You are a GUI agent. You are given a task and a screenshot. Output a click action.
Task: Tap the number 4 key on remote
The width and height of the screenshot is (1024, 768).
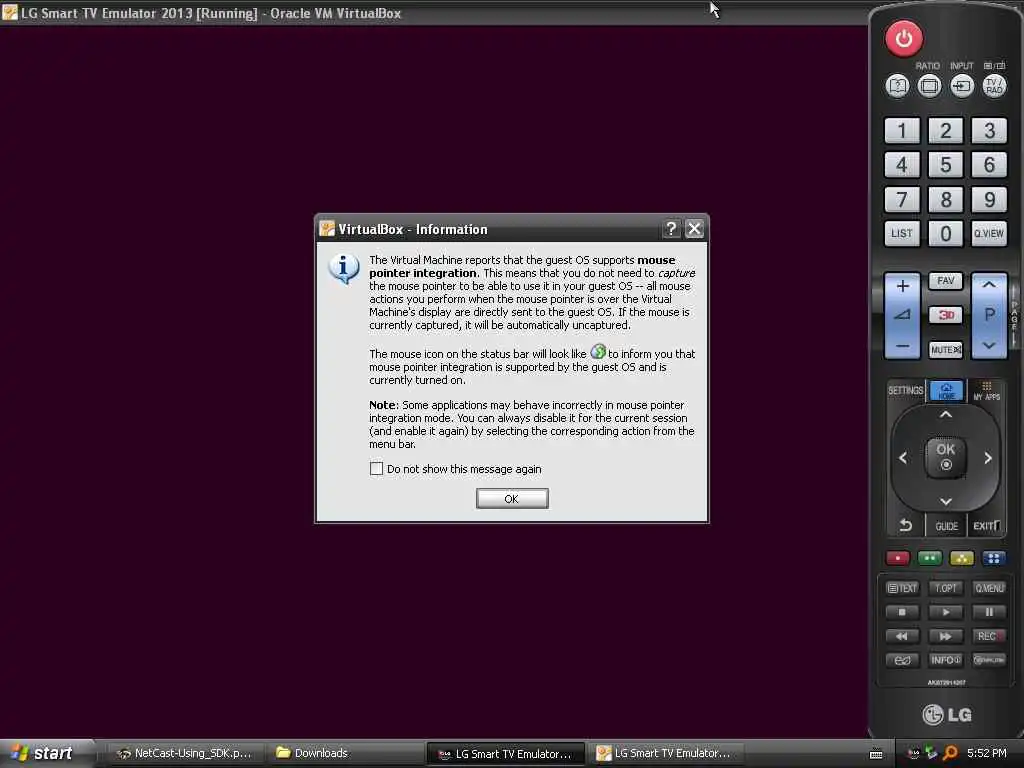pyautogui.click(x=902, y=165)
